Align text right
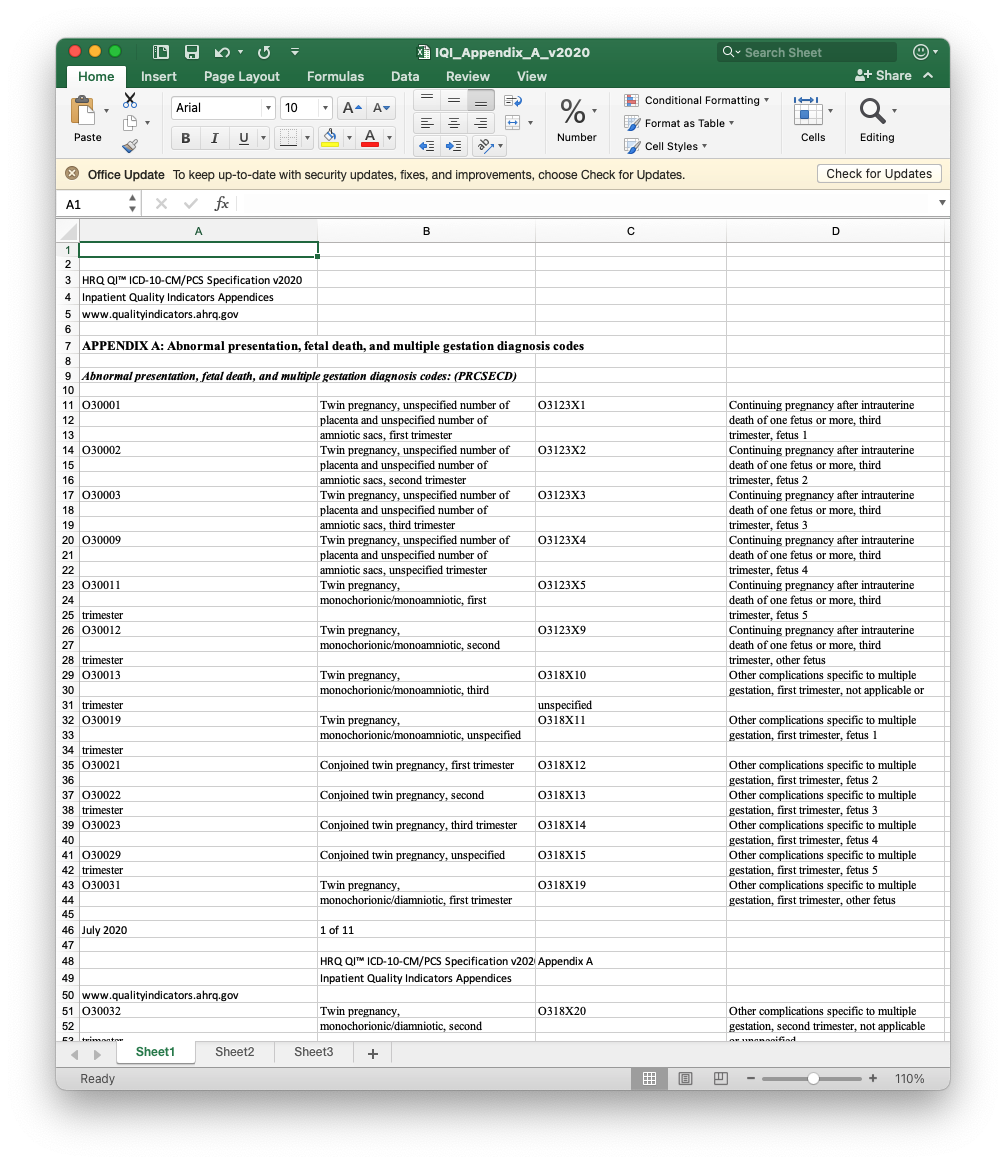 [481, 123]
